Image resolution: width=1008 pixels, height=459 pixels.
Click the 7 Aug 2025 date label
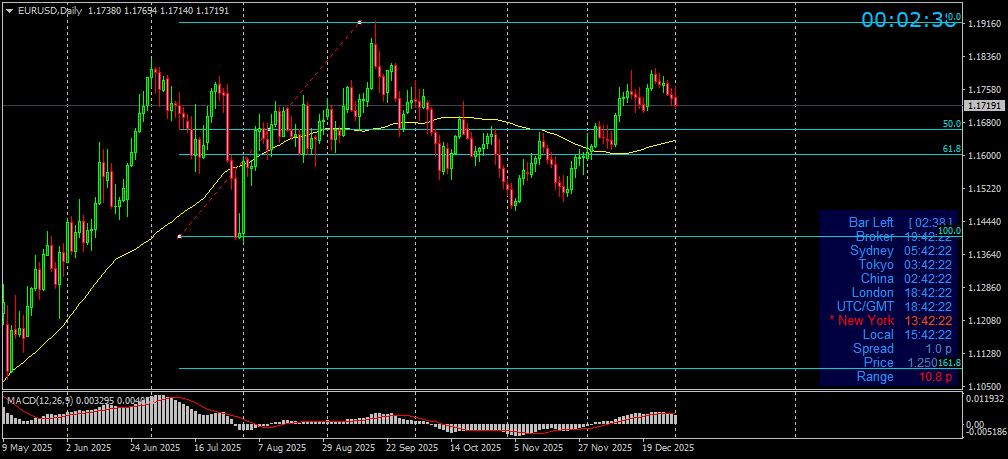(x=282, y=447)
